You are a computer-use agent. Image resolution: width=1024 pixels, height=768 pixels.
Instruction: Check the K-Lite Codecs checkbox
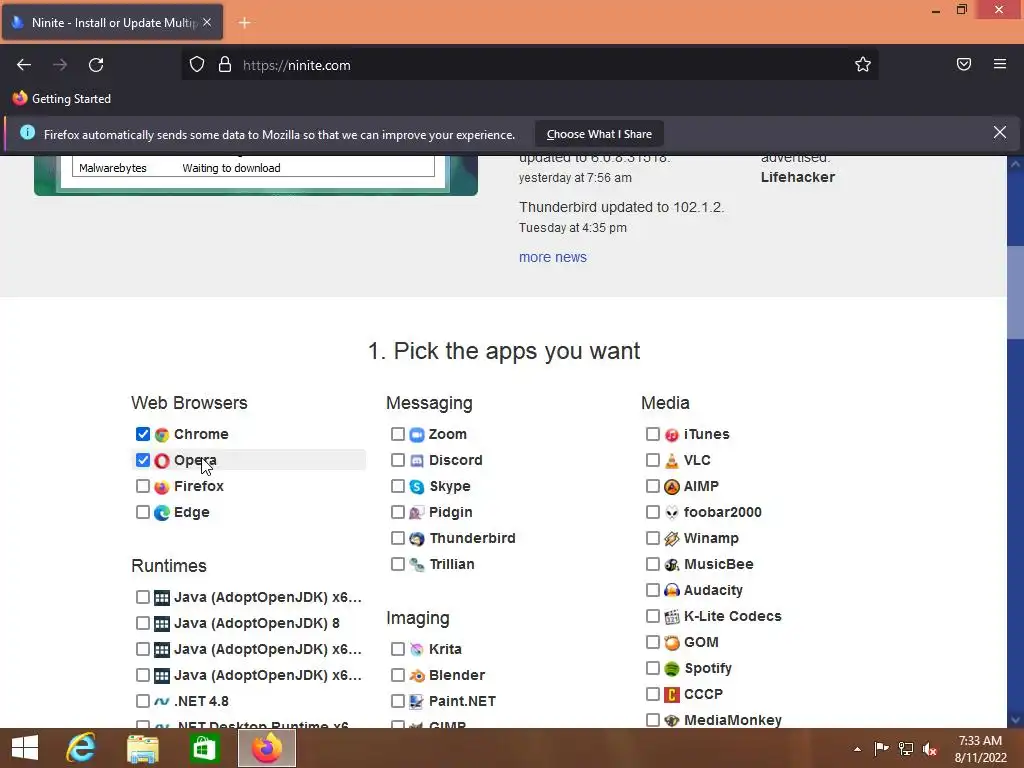[x=652, y=616]
